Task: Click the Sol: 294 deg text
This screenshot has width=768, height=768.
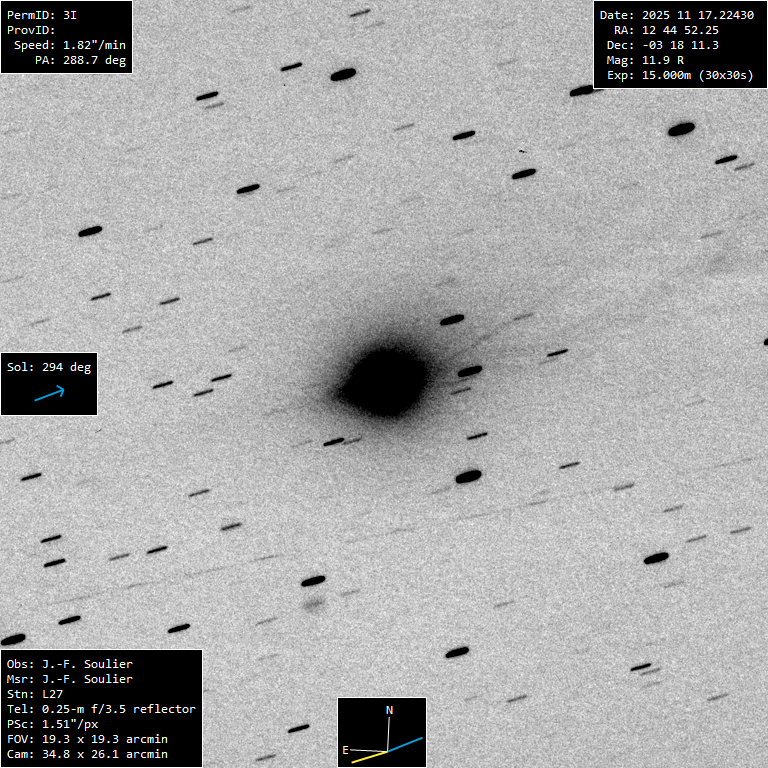Action: coord(49,367)
